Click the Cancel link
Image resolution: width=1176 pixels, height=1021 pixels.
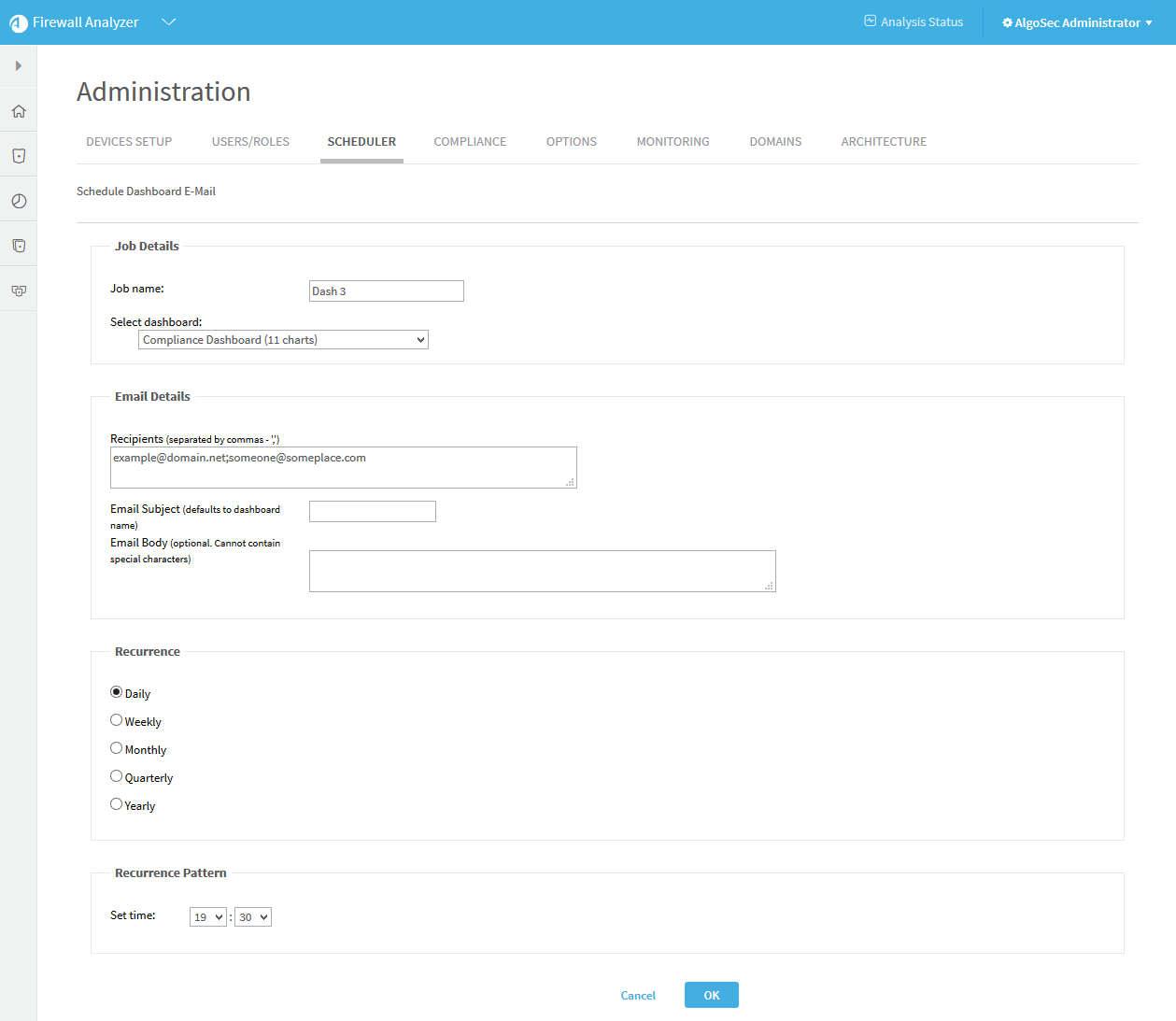coord(638,996)
